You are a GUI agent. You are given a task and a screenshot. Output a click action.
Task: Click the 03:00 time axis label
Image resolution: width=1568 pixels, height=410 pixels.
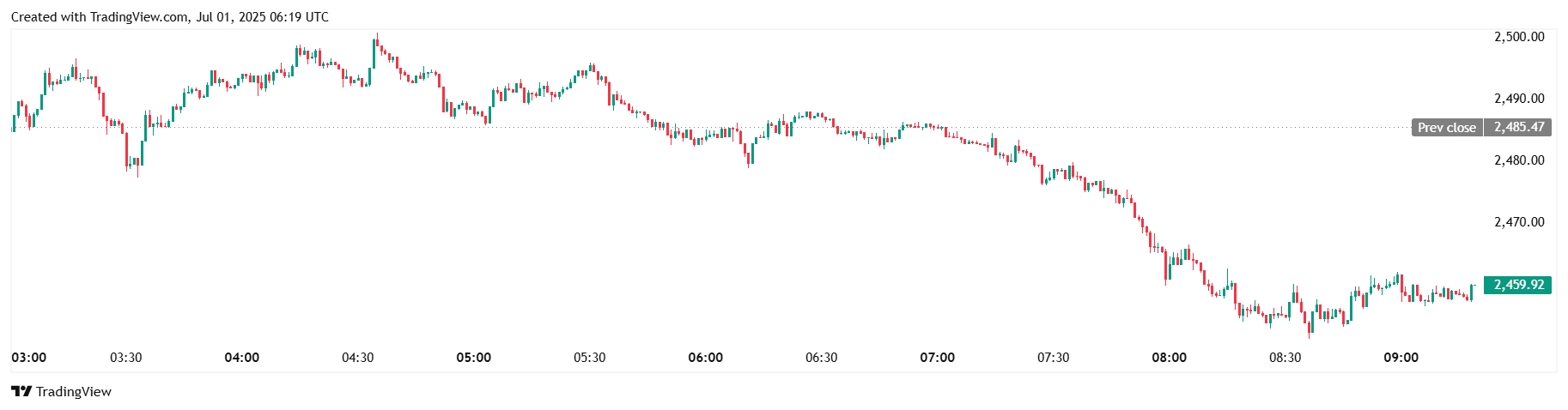point(29,358)
